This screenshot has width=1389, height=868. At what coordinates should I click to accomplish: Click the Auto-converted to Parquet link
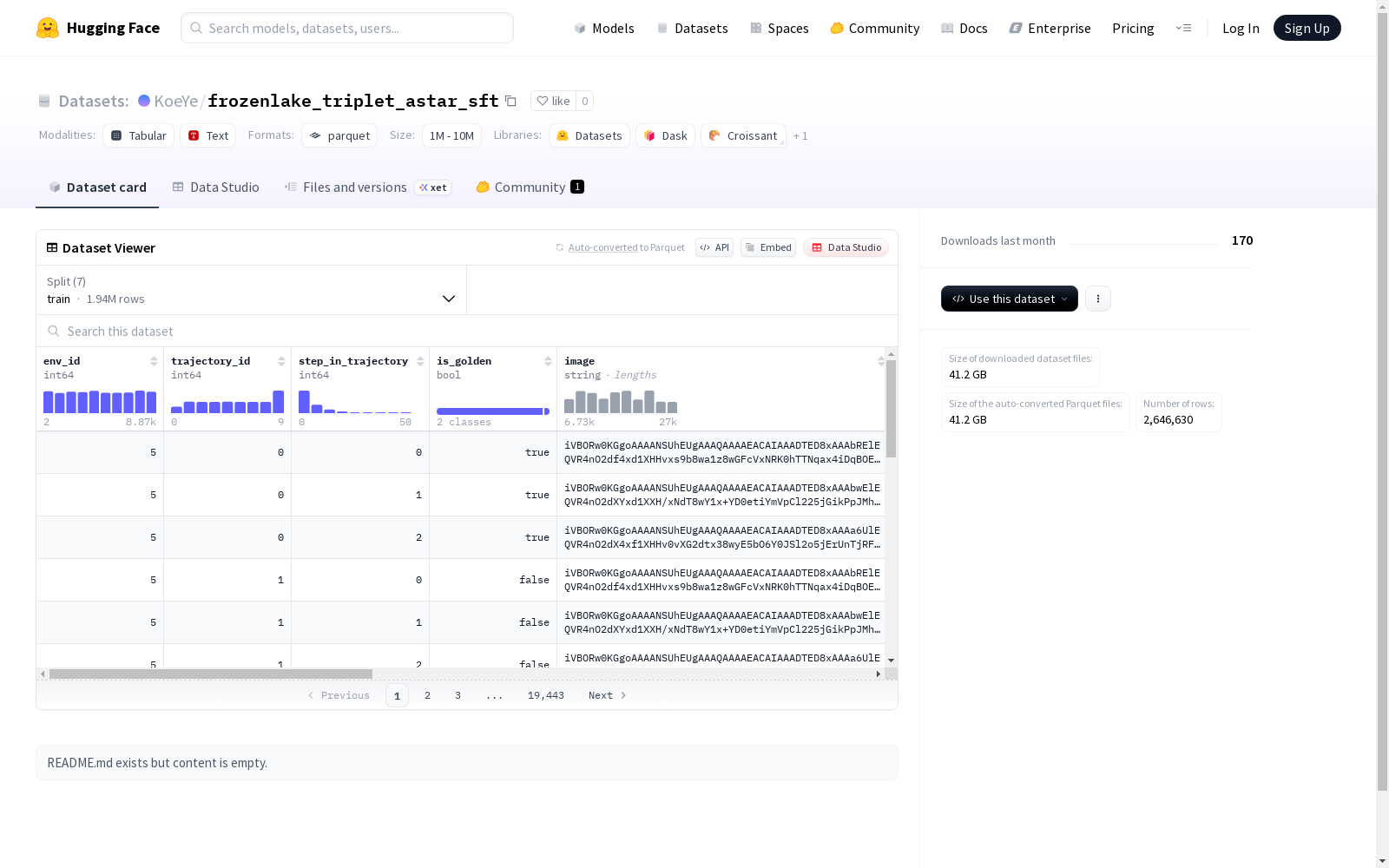tap(620, 247)
